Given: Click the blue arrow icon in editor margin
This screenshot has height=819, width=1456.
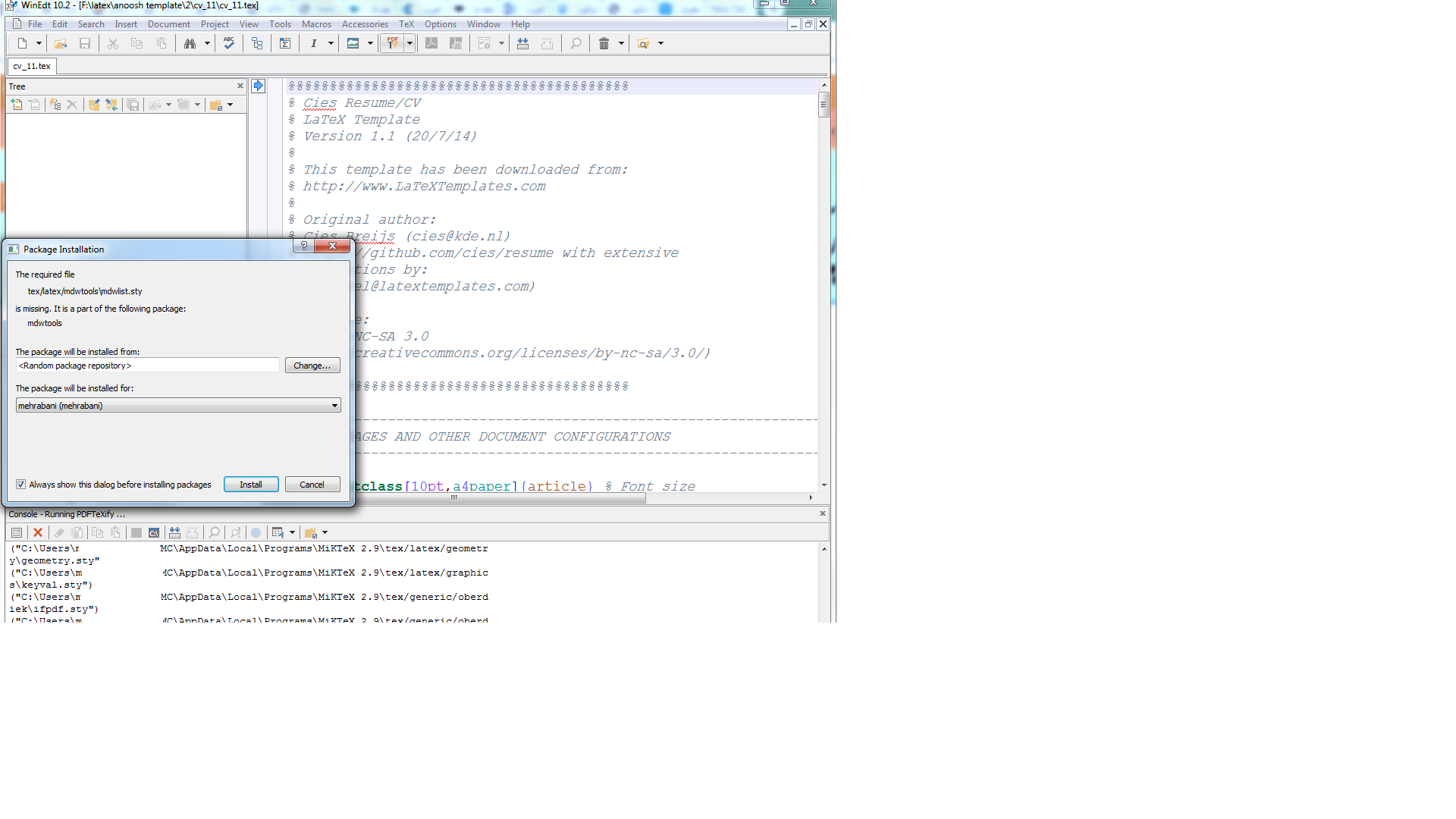Looking at the screenshot, I should [258, 86].
